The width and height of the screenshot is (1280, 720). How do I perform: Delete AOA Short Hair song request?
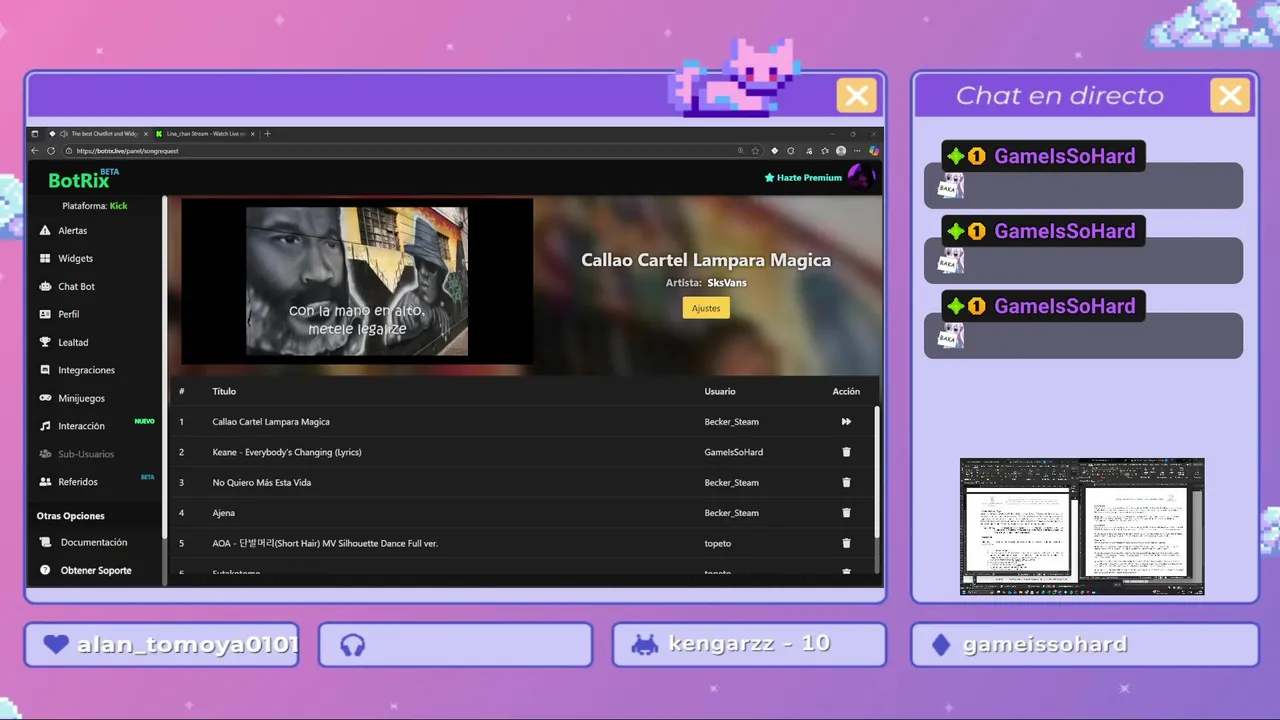[846, 543]
